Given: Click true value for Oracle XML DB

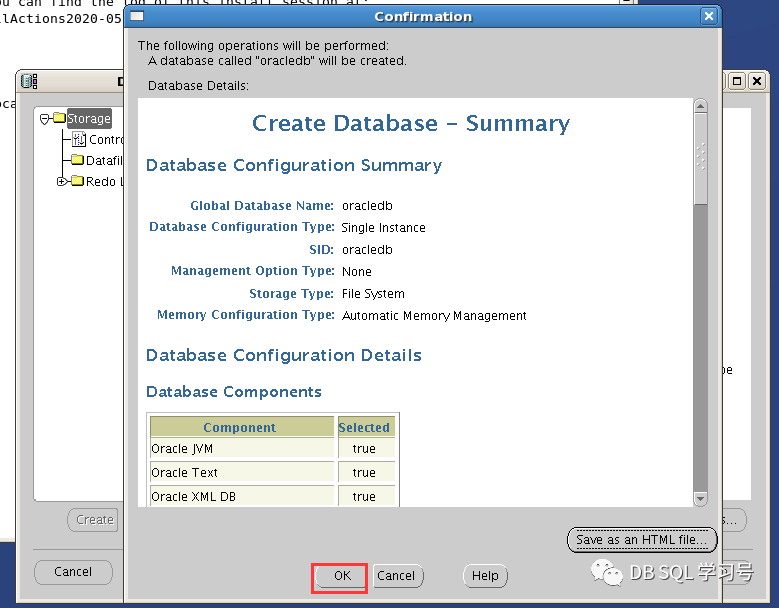Looking at the screenshot, I should pyautogui.click(x=364, y=496).
